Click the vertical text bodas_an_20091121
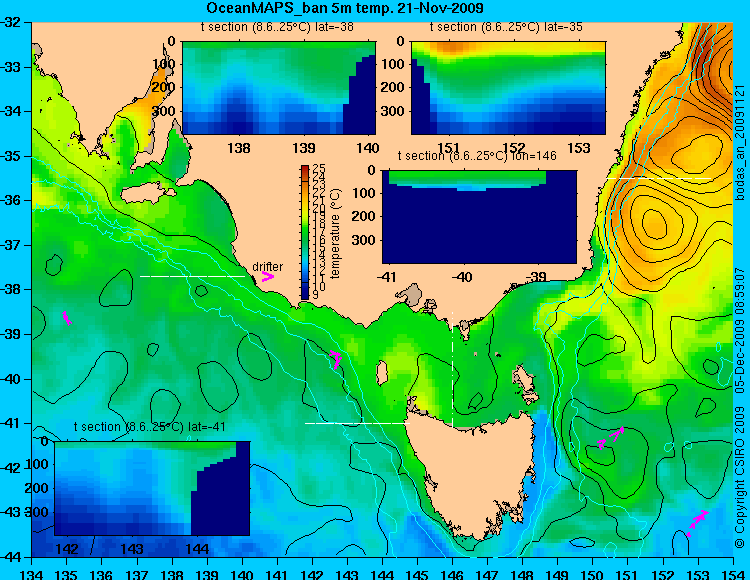Screen dimensions: 750x580 (740, 142)
